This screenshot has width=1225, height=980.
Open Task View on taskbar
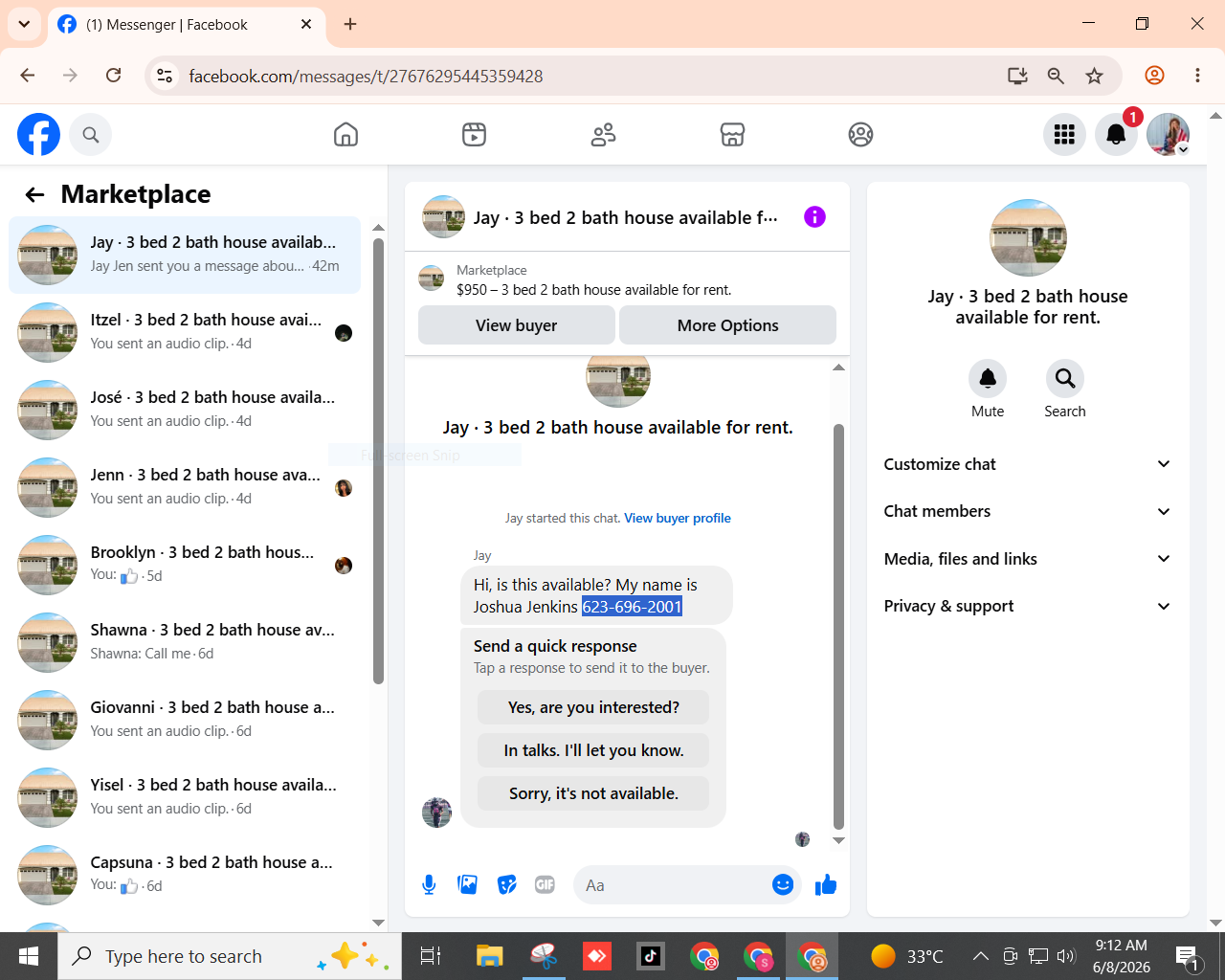point(431,956)
